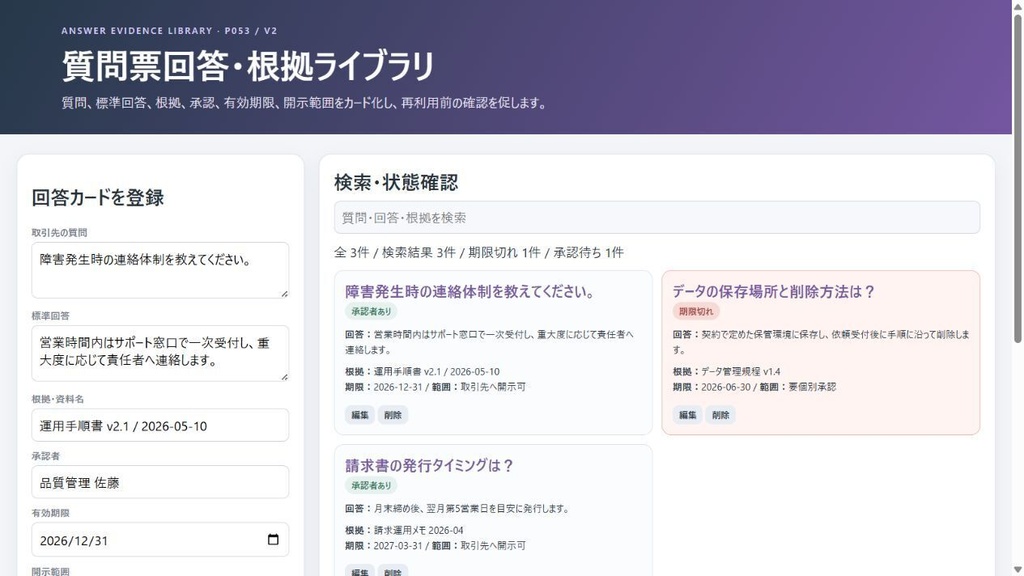Click the resize grip of 取引先の質問 textarea
1024x576 pixels.
[x=284, y=294]
